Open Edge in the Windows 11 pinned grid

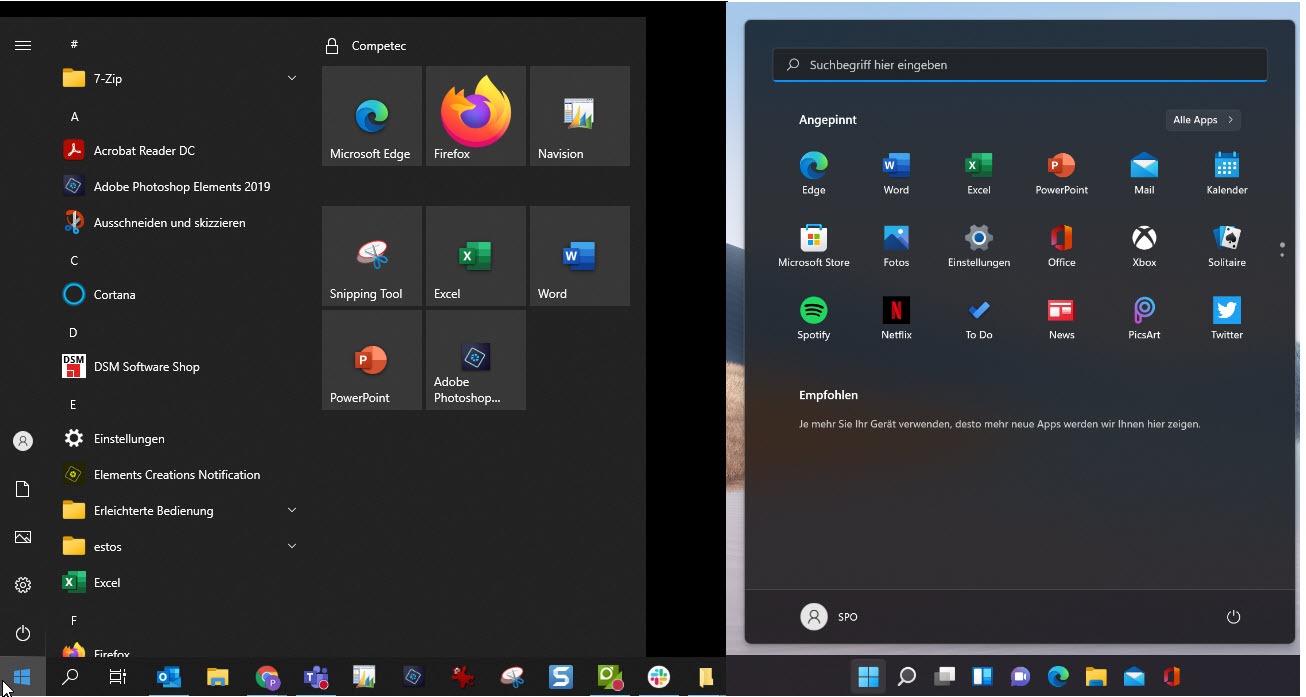pos(813,174)
